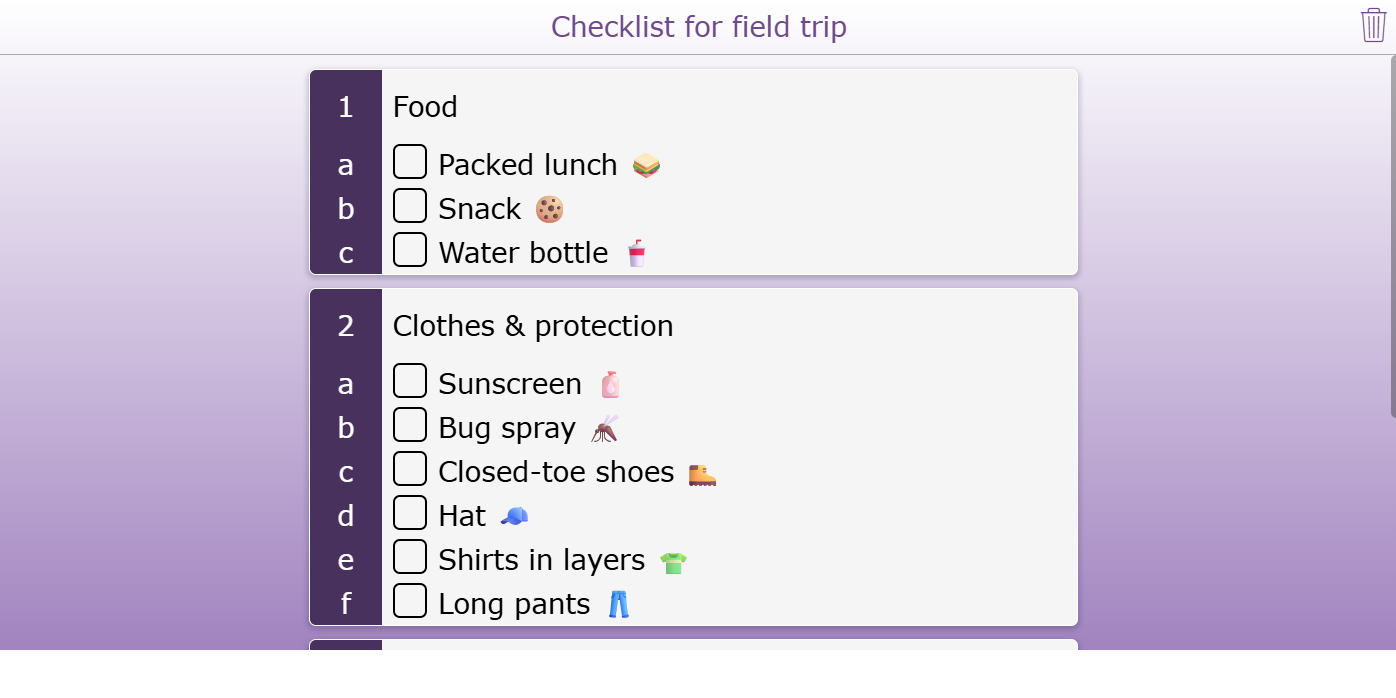Click the vertical scrollbar thumb
The height and width of the screenshot is (698, 1396).
(x=1392, y=236)
